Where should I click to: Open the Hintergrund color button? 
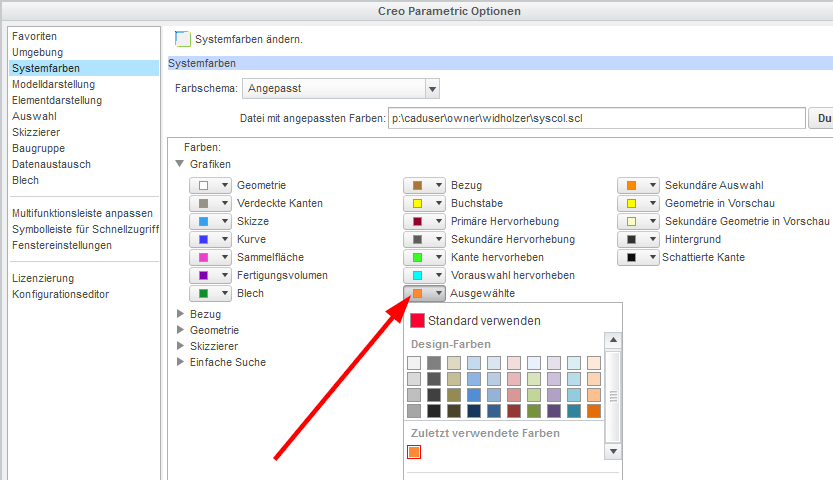tap(638, 239)
